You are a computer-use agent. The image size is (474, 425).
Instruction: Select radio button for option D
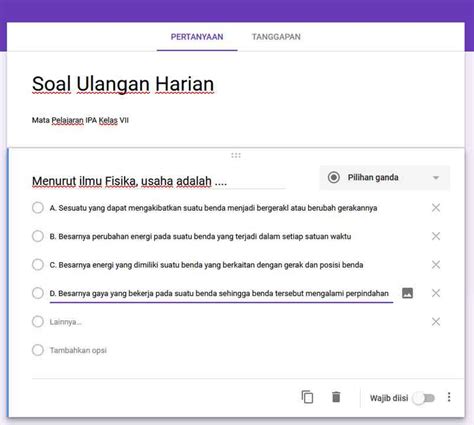click(x=38, y=293)
